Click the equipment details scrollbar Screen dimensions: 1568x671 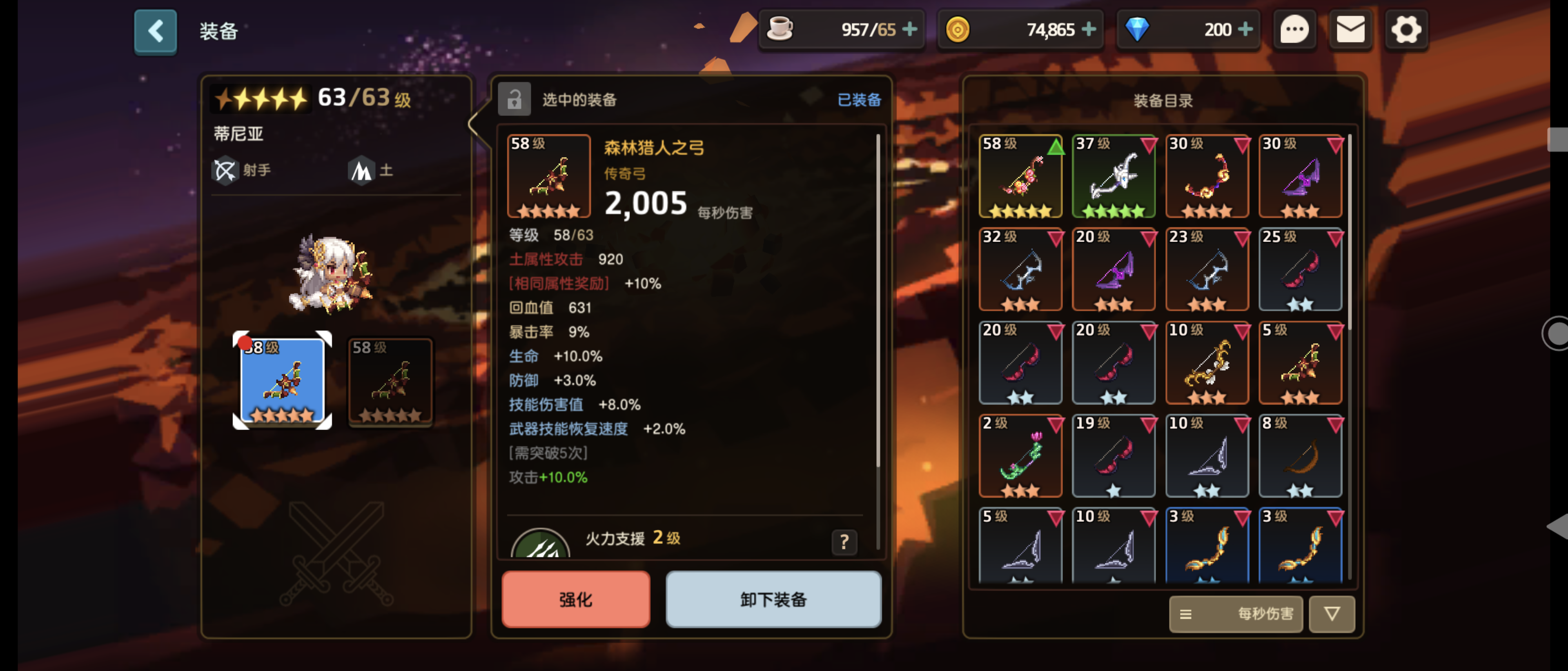(878, 301)
